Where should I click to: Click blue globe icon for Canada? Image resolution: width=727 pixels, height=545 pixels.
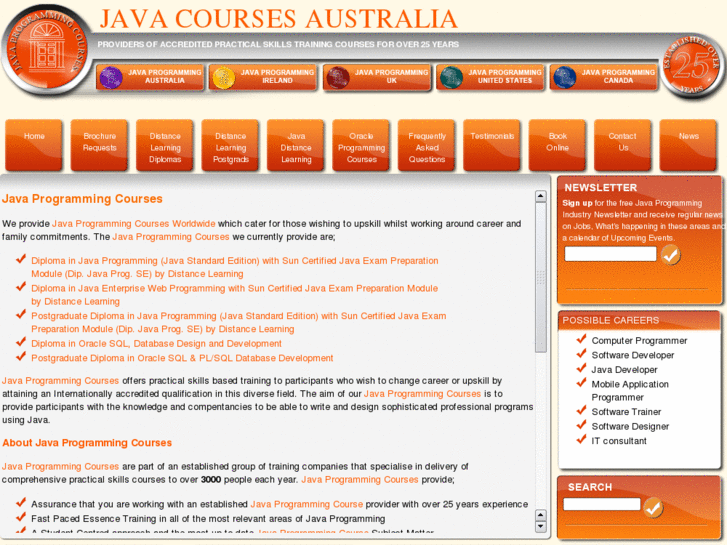[564, 77]
